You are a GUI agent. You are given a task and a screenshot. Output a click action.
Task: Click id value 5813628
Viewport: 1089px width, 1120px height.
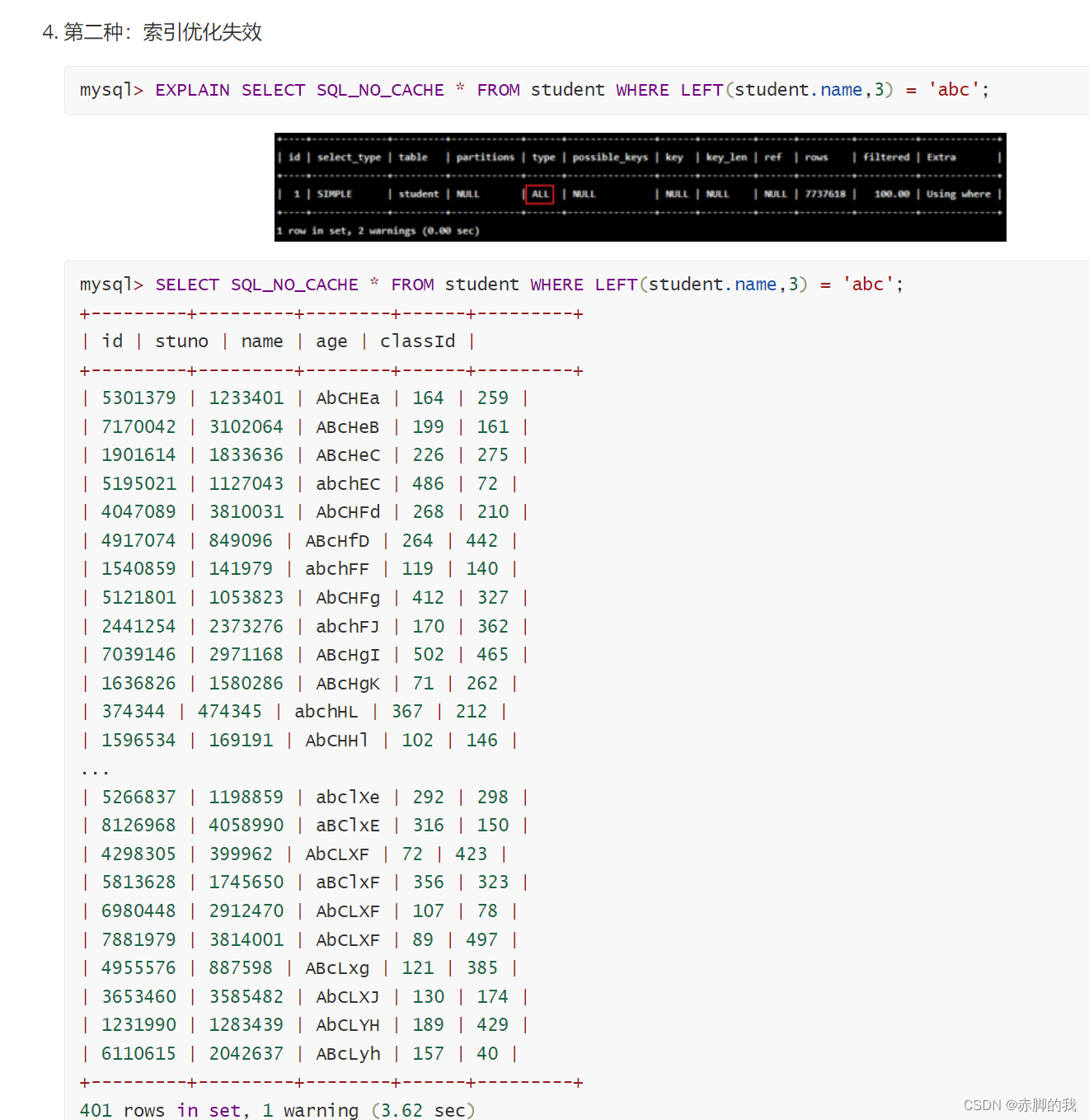[x=138, y=882]
